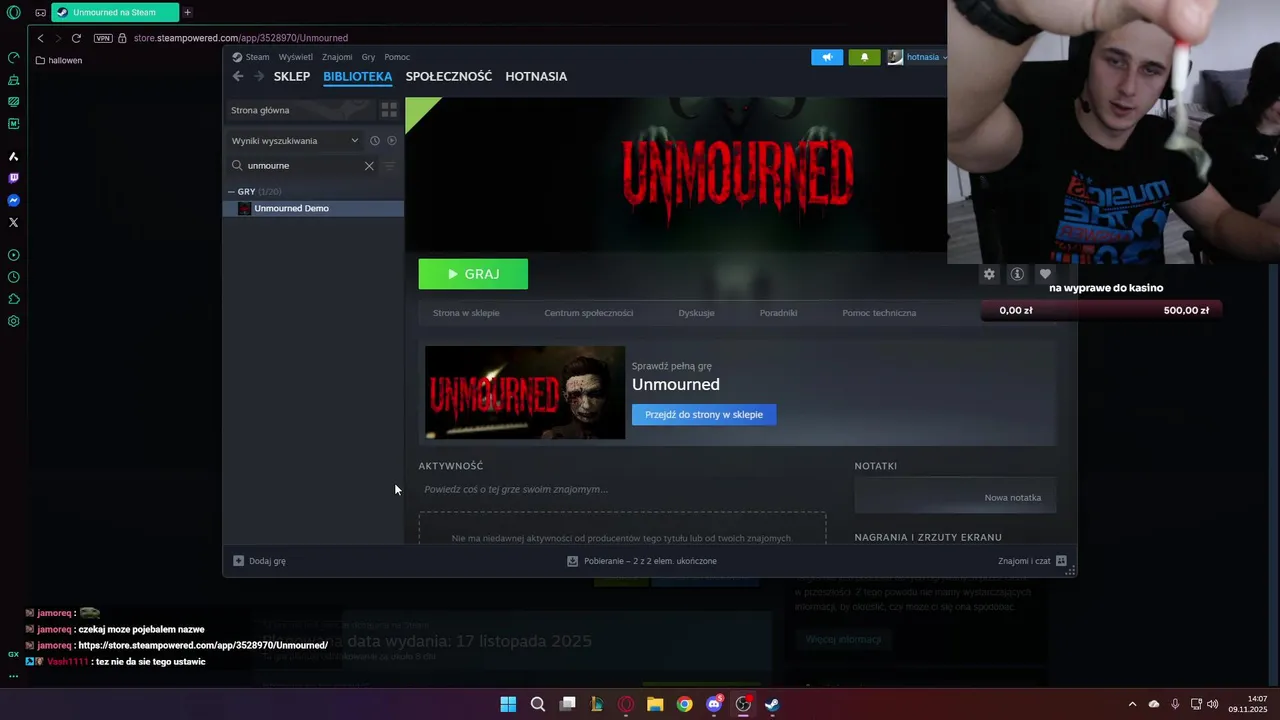Open Windows Start menu
The height and width of the screenshot is (720, 1280).
508,704
